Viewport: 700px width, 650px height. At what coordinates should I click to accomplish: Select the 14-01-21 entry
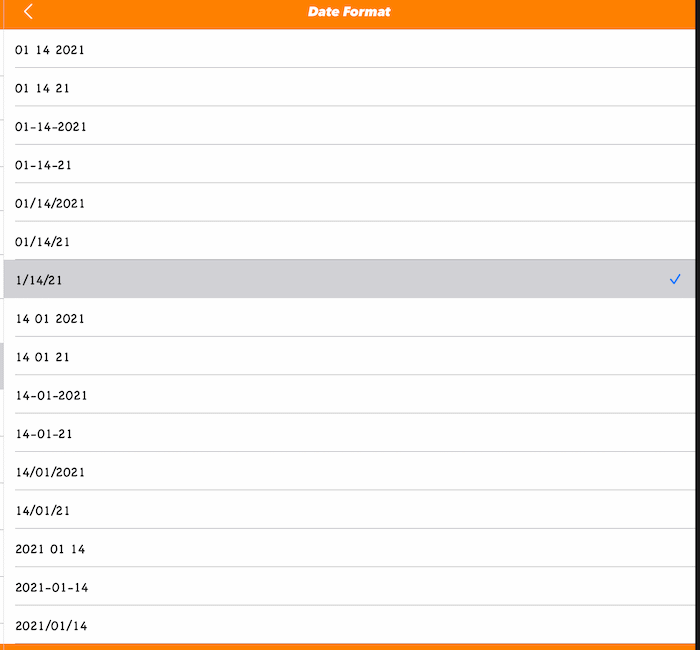349,433
